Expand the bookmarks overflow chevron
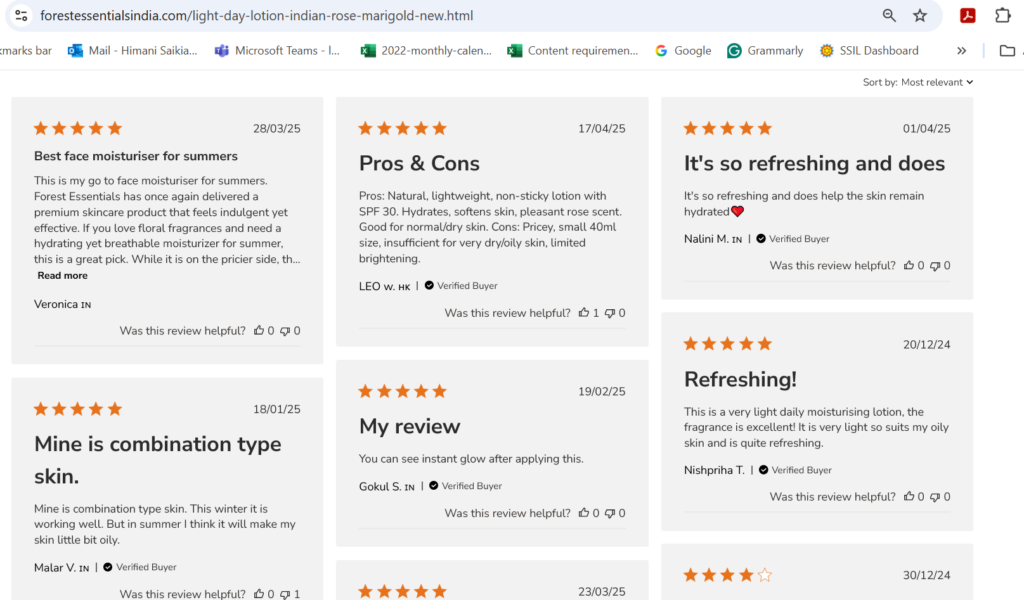This screenshot has width=1024, height=600. [x=962, y=50]
